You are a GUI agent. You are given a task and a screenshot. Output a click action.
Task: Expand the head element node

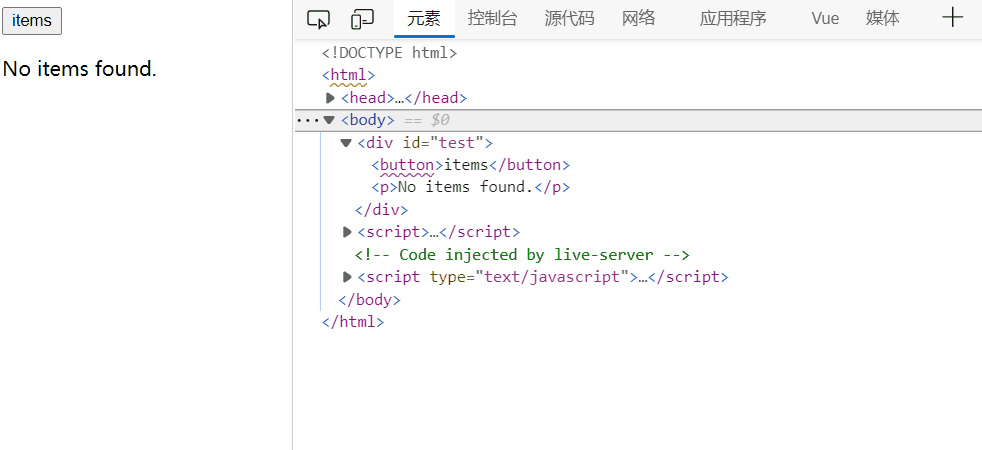(330, 98)
